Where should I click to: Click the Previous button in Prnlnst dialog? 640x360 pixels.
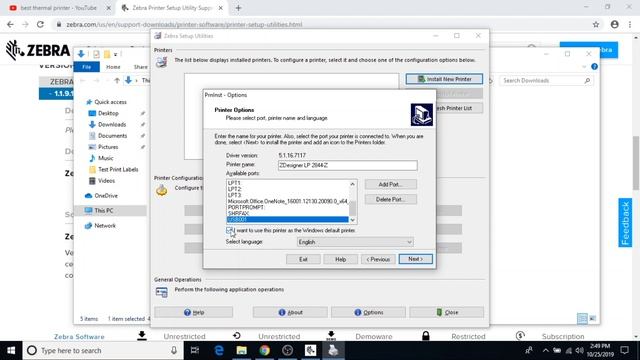pyautogui.click(x=378, y=259)
